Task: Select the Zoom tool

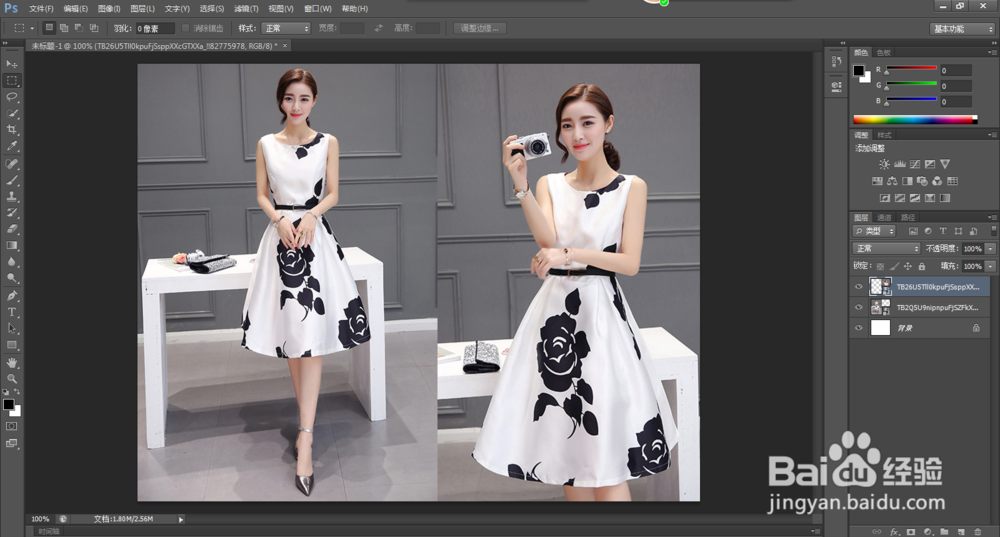Action: tap(11, 379)
